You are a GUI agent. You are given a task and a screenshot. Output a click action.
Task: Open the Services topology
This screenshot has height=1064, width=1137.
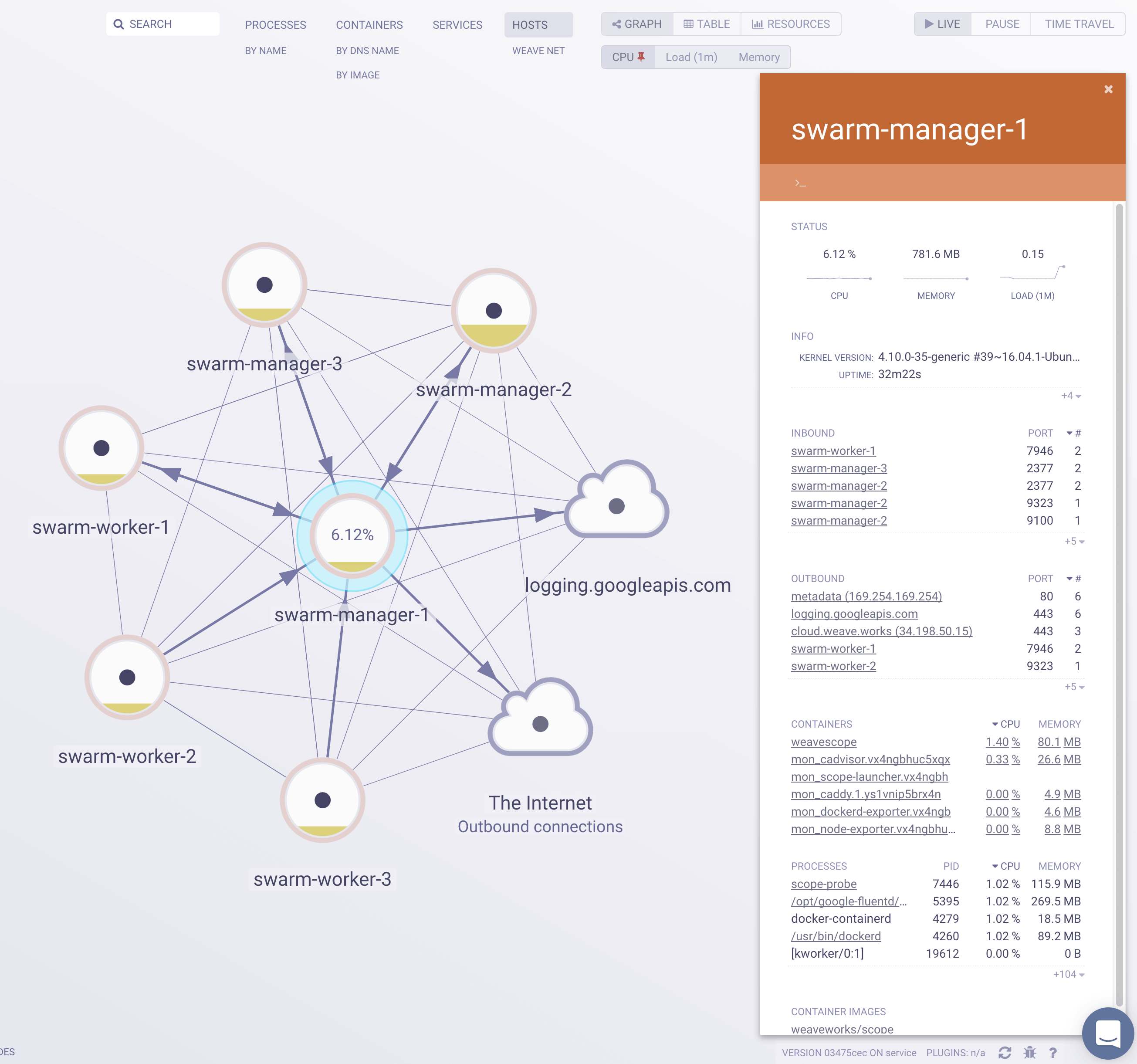(x=457, y=25)
